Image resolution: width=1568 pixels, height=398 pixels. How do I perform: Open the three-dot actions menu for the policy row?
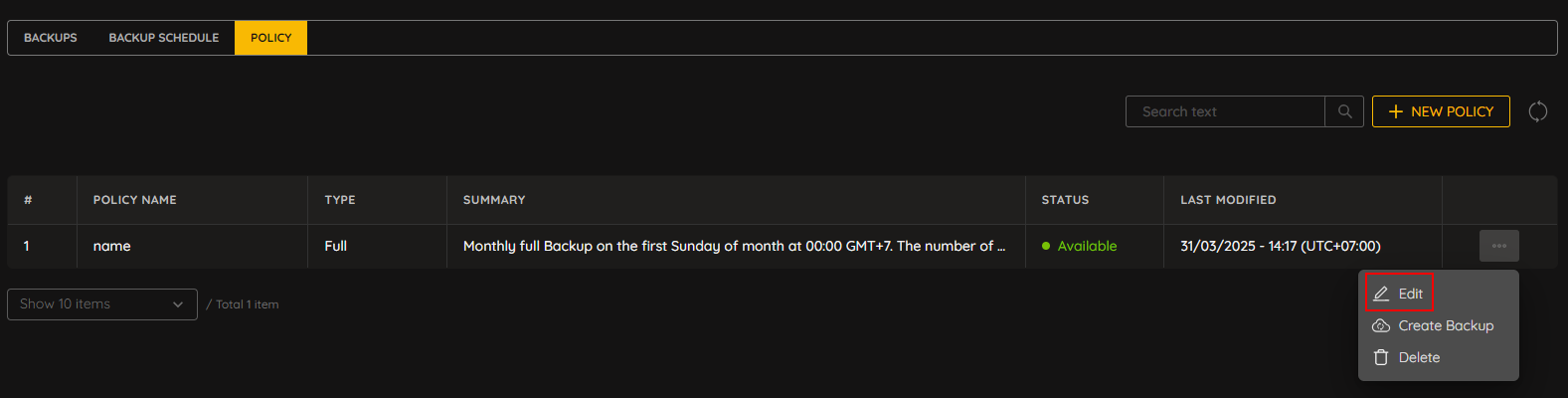point(1498,246)
